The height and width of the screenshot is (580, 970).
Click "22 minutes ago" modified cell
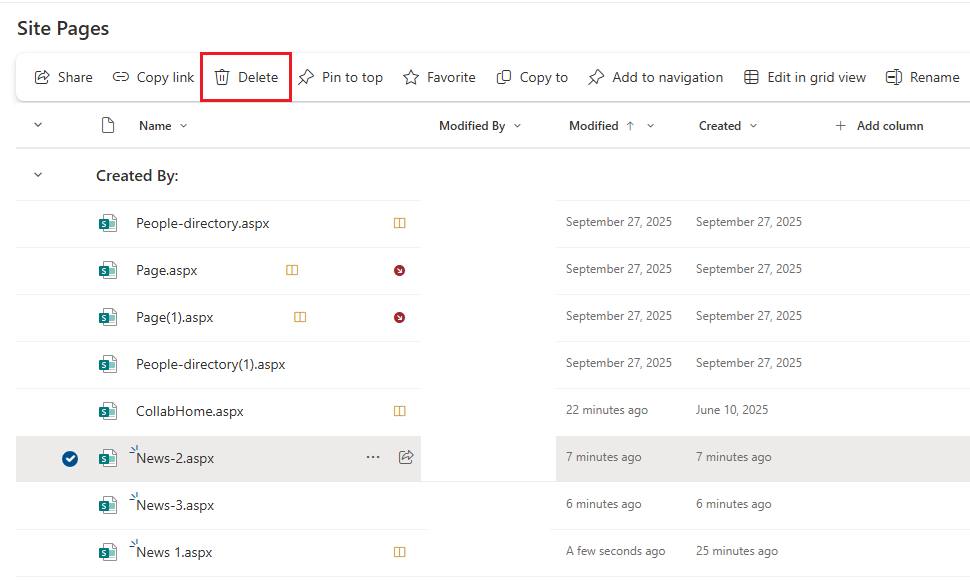(607, 410)
